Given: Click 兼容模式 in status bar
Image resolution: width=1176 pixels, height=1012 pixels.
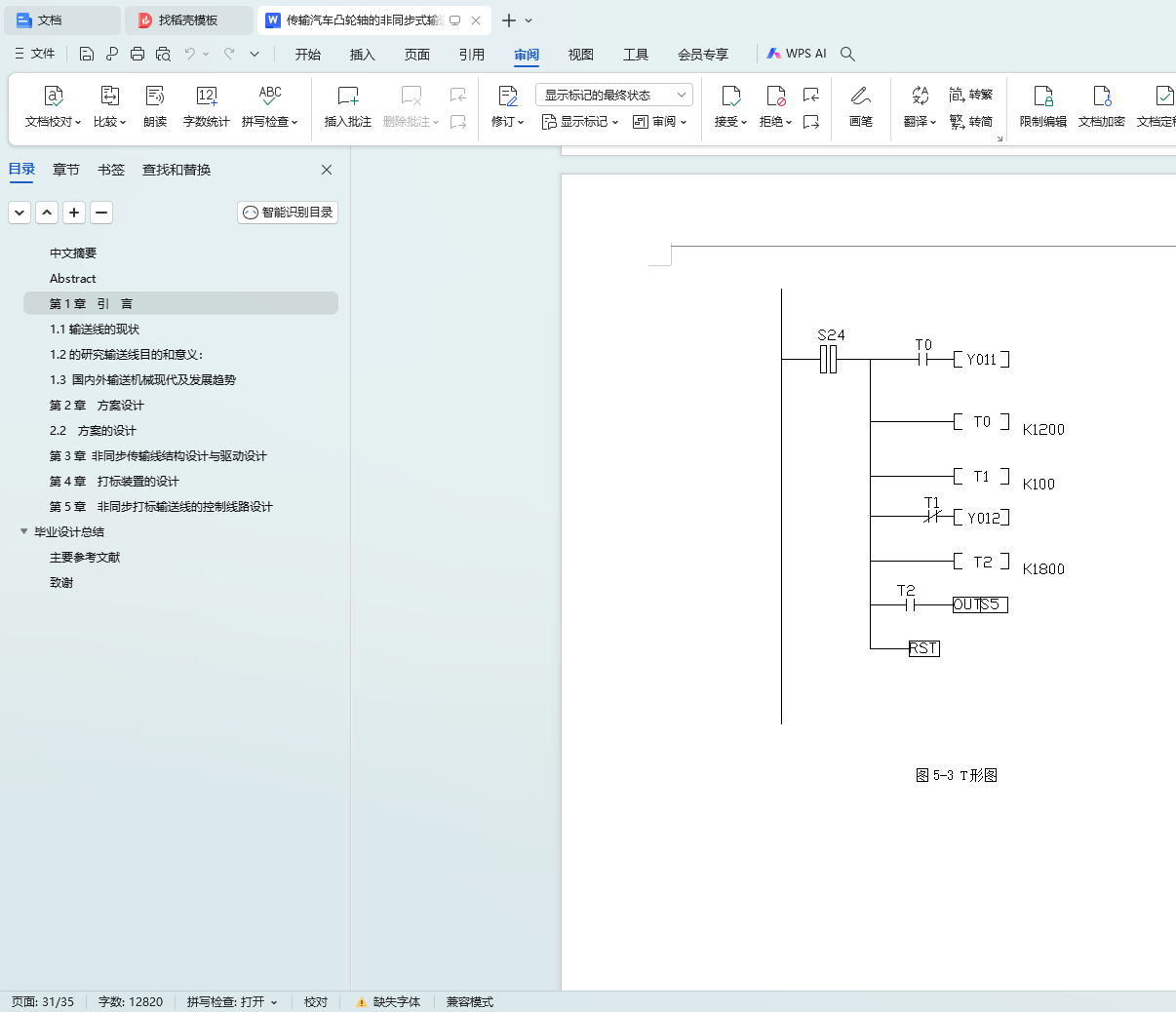Looking at the screenshot, I should coord(470,1002).
